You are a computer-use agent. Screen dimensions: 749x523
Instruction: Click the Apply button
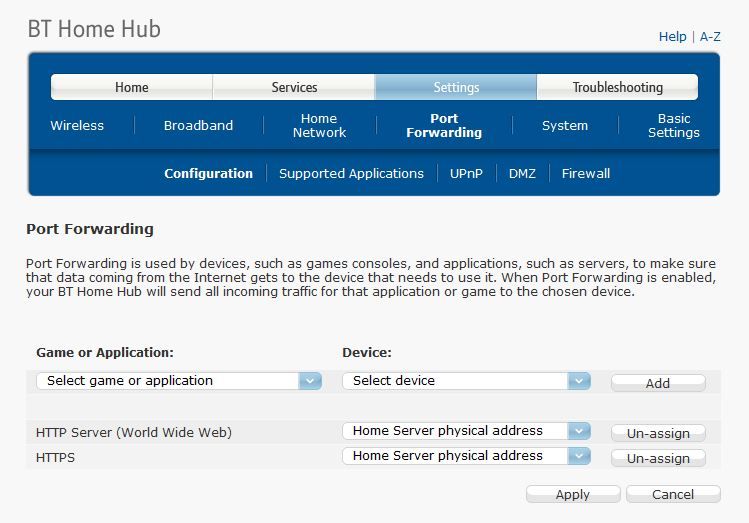(573, 494)
